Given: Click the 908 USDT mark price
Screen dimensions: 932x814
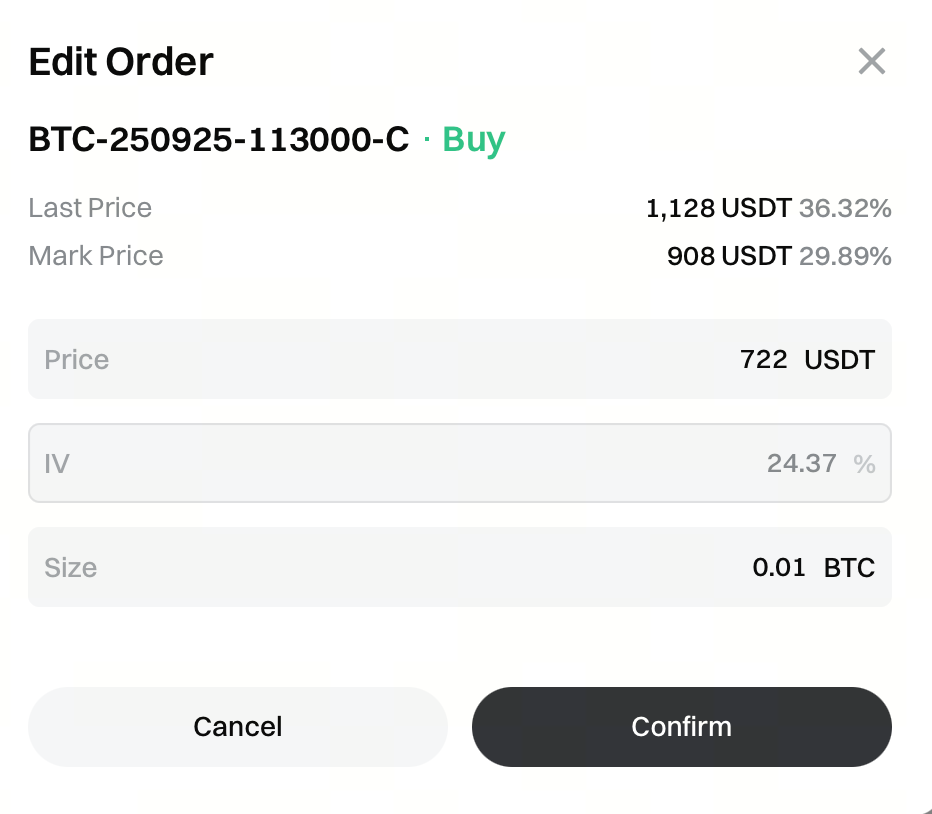Looking at the screenshot, I should tap(729, 256).
